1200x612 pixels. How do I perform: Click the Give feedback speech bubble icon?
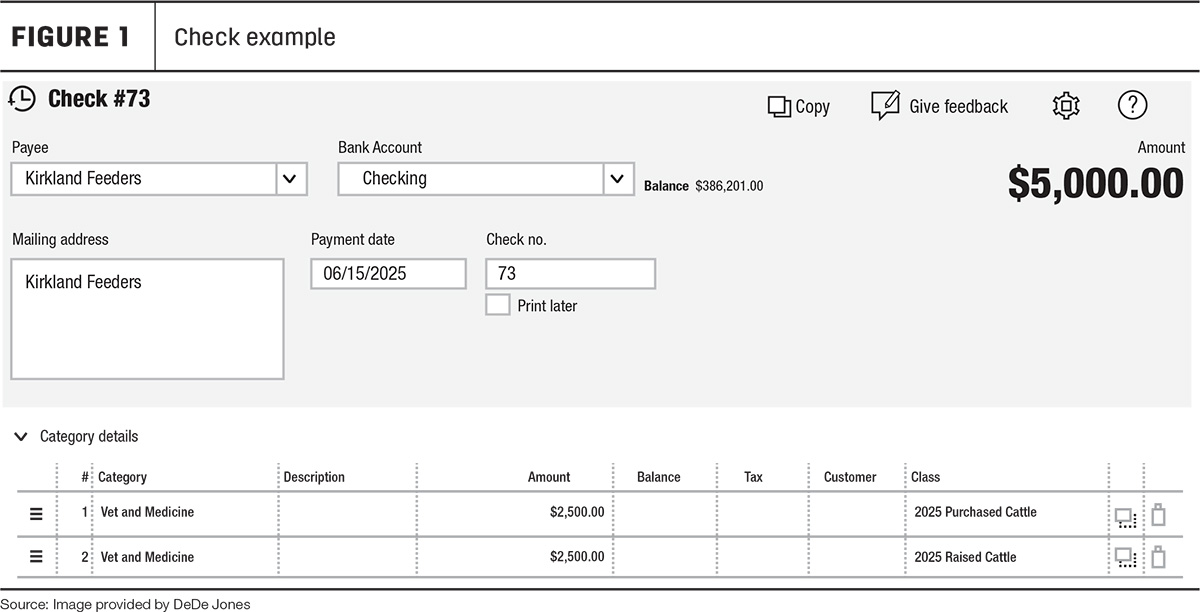(x=885, y=105)
